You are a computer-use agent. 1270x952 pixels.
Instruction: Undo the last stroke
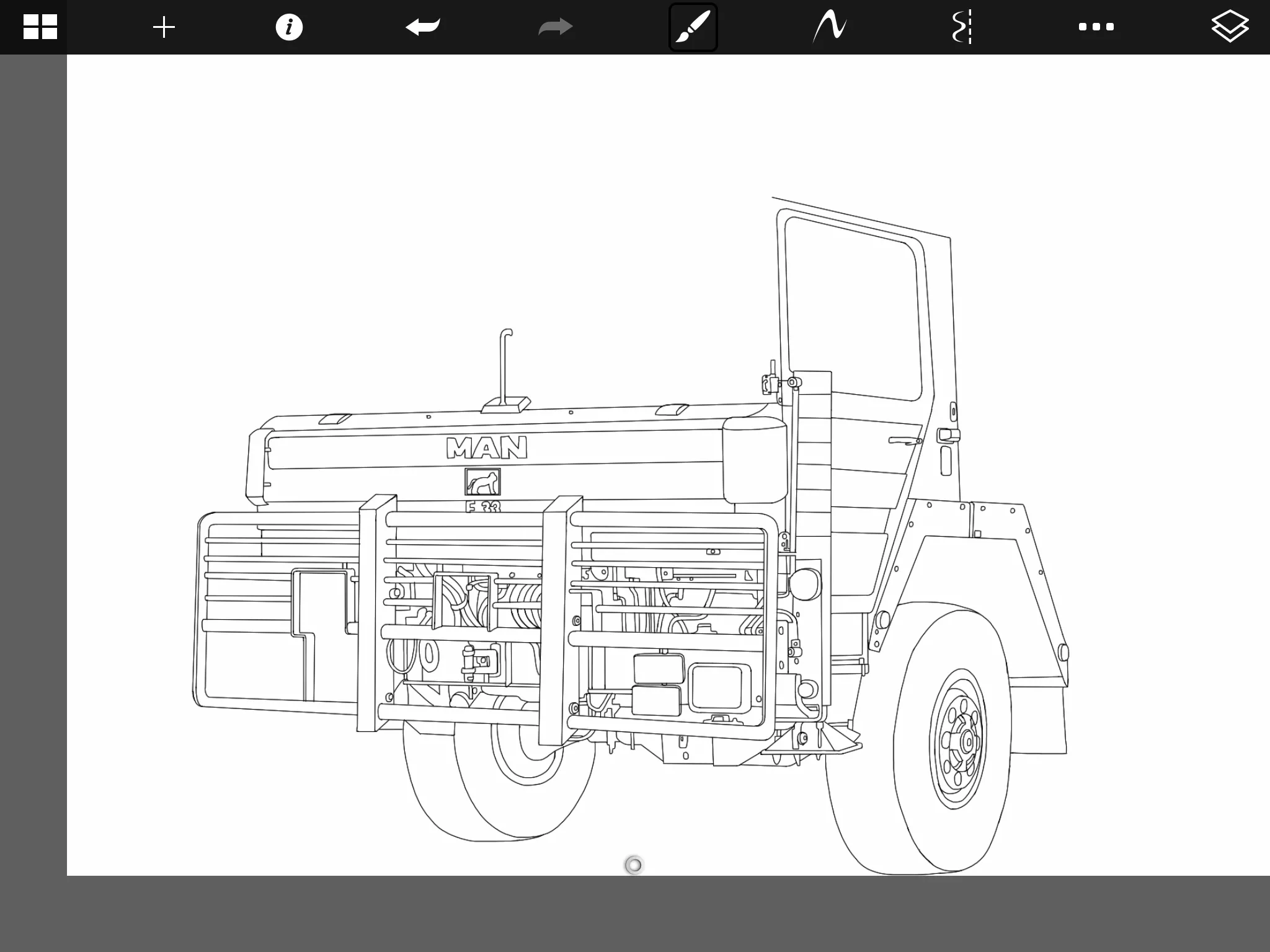(x=423, y=27)
